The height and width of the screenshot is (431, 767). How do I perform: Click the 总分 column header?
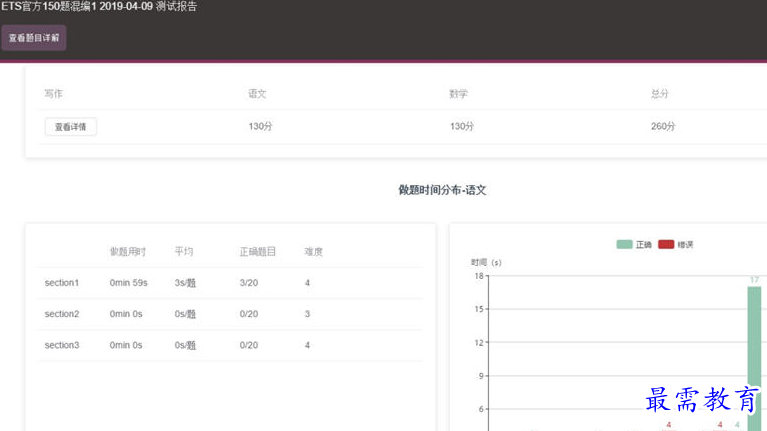pyautogui.click(x=659, y=94)
